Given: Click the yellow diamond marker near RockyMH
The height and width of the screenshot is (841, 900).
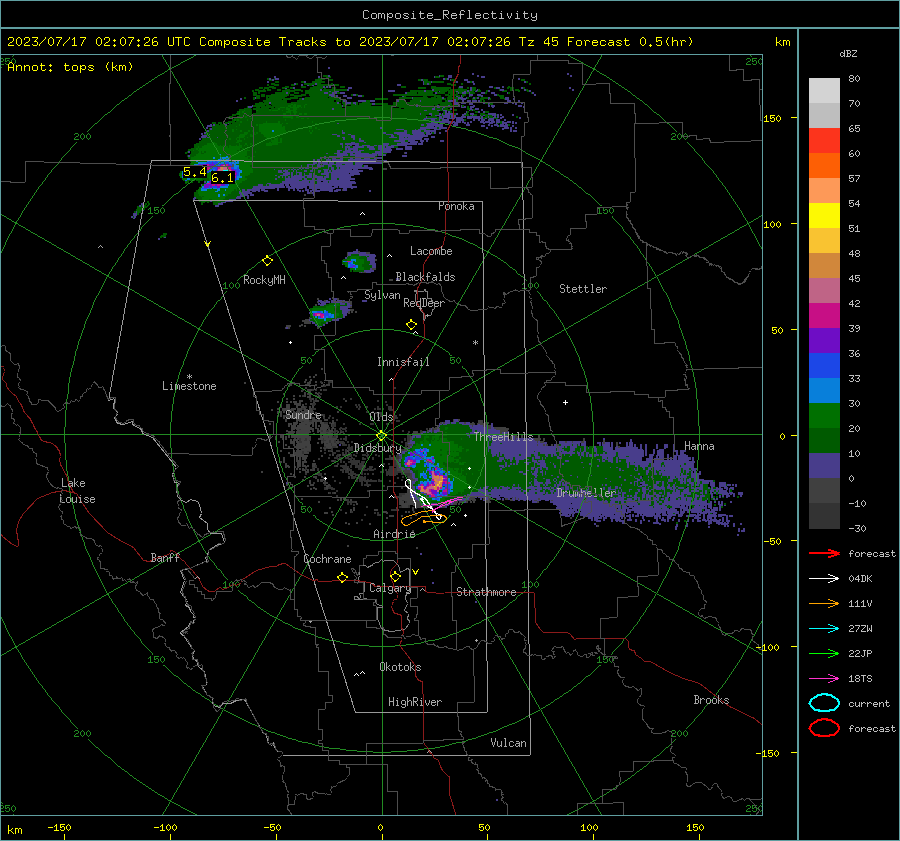Looking at the screenshot, I should 267,261.
